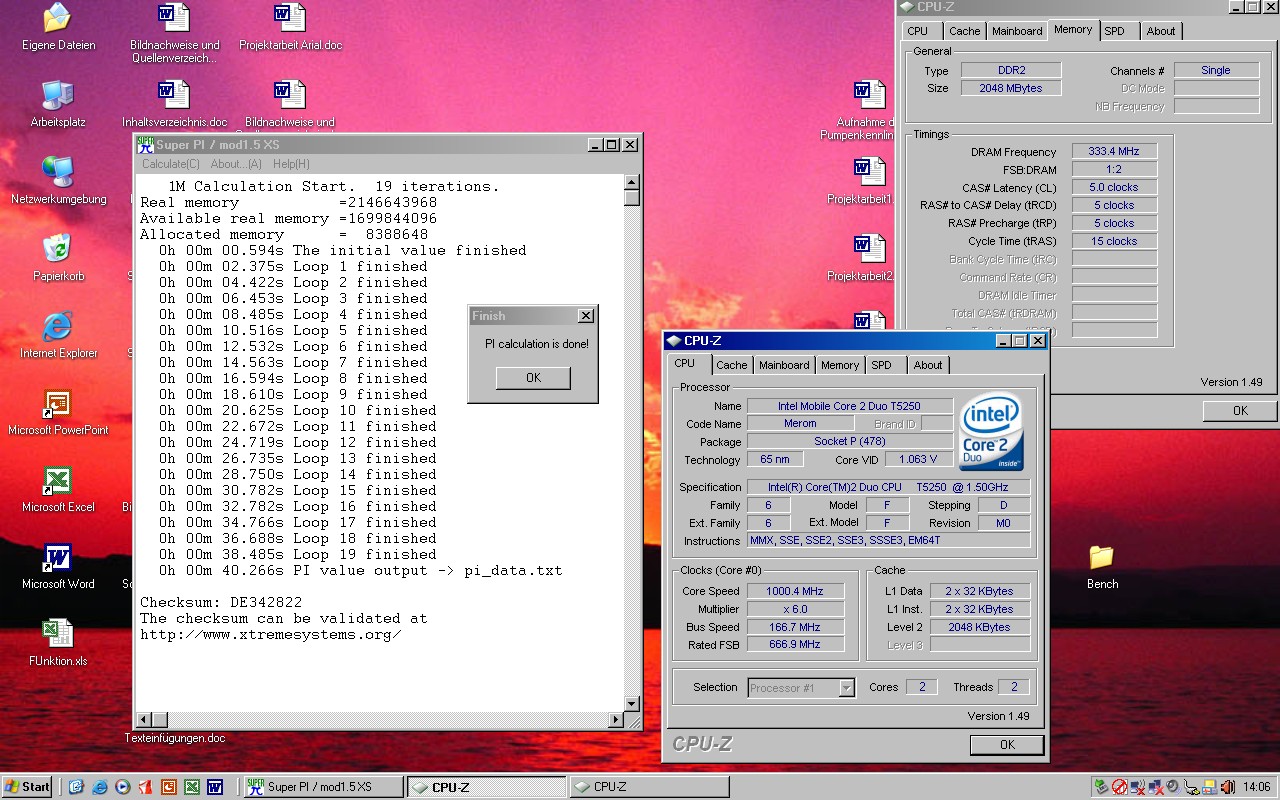
Task: Click OK in the background CPU-Z Memory window
Action: (1240, 411)
